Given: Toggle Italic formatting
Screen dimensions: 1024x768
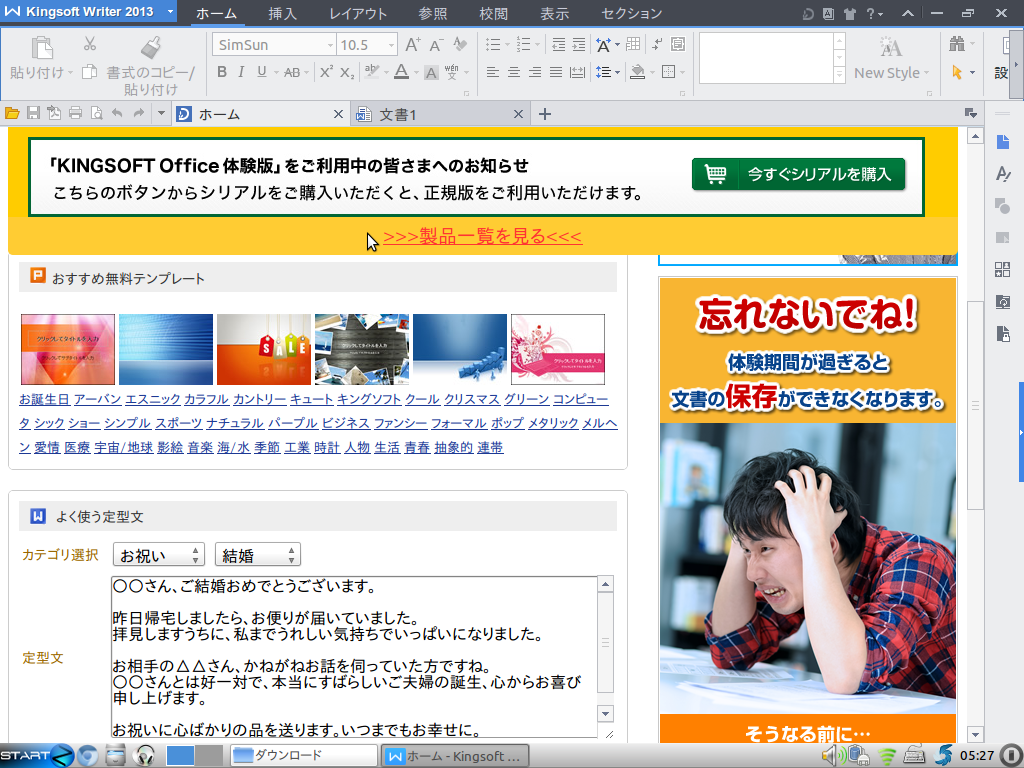Looking at the screenshot, I should point(241,72).
